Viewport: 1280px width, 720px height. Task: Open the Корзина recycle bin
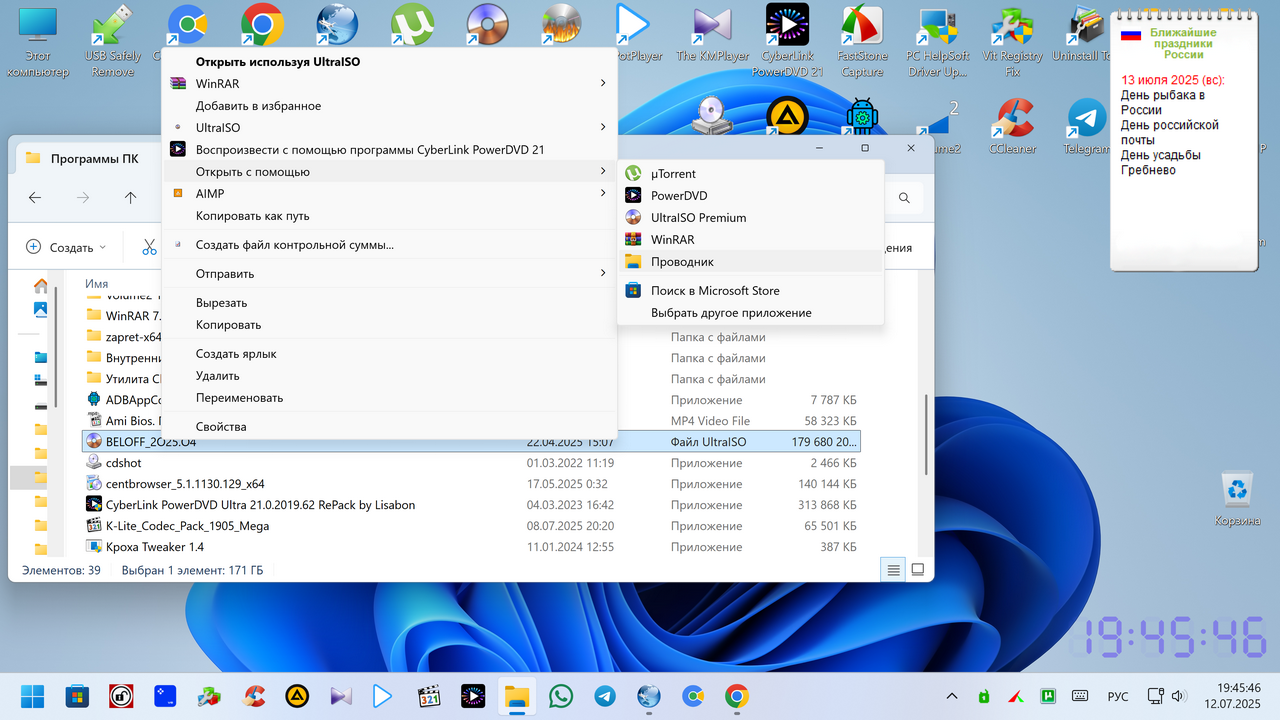click(1238, 500)
